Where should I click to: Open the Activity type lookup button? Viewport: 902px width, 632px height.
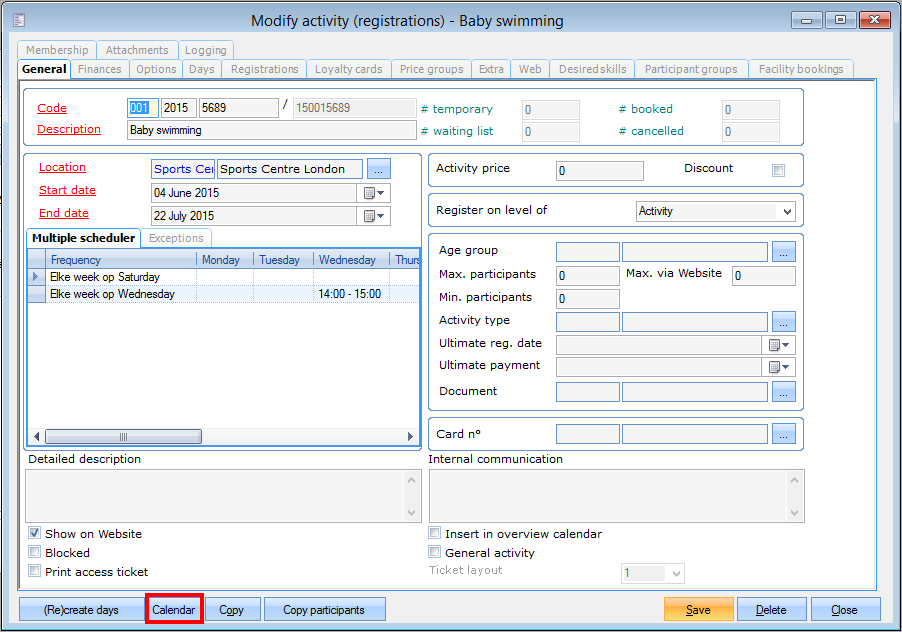pyautogui.click(x=784, y=322)
